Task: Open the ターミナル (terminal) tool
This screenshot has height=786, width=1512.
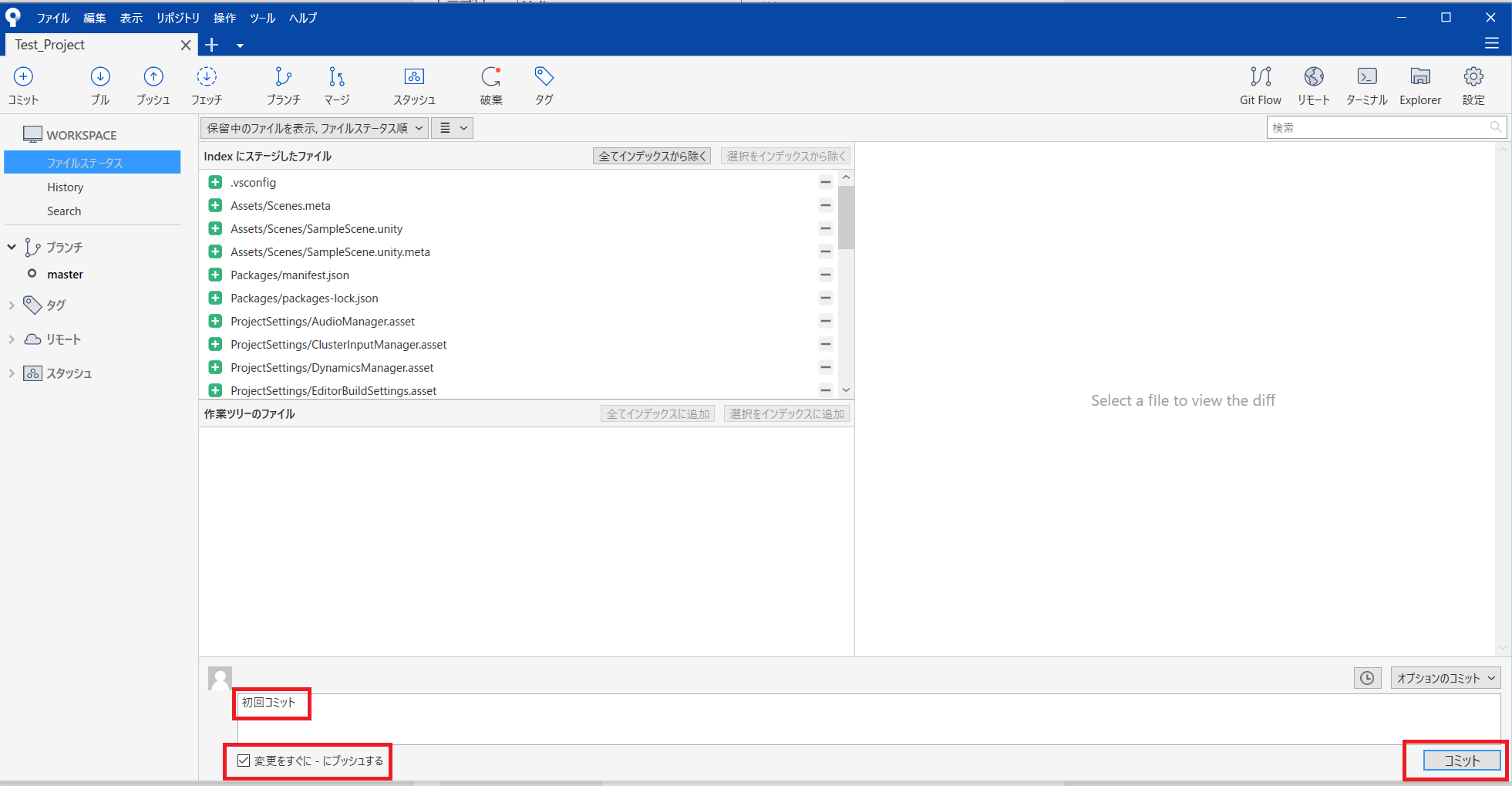Action: (x=1367, y=86)
